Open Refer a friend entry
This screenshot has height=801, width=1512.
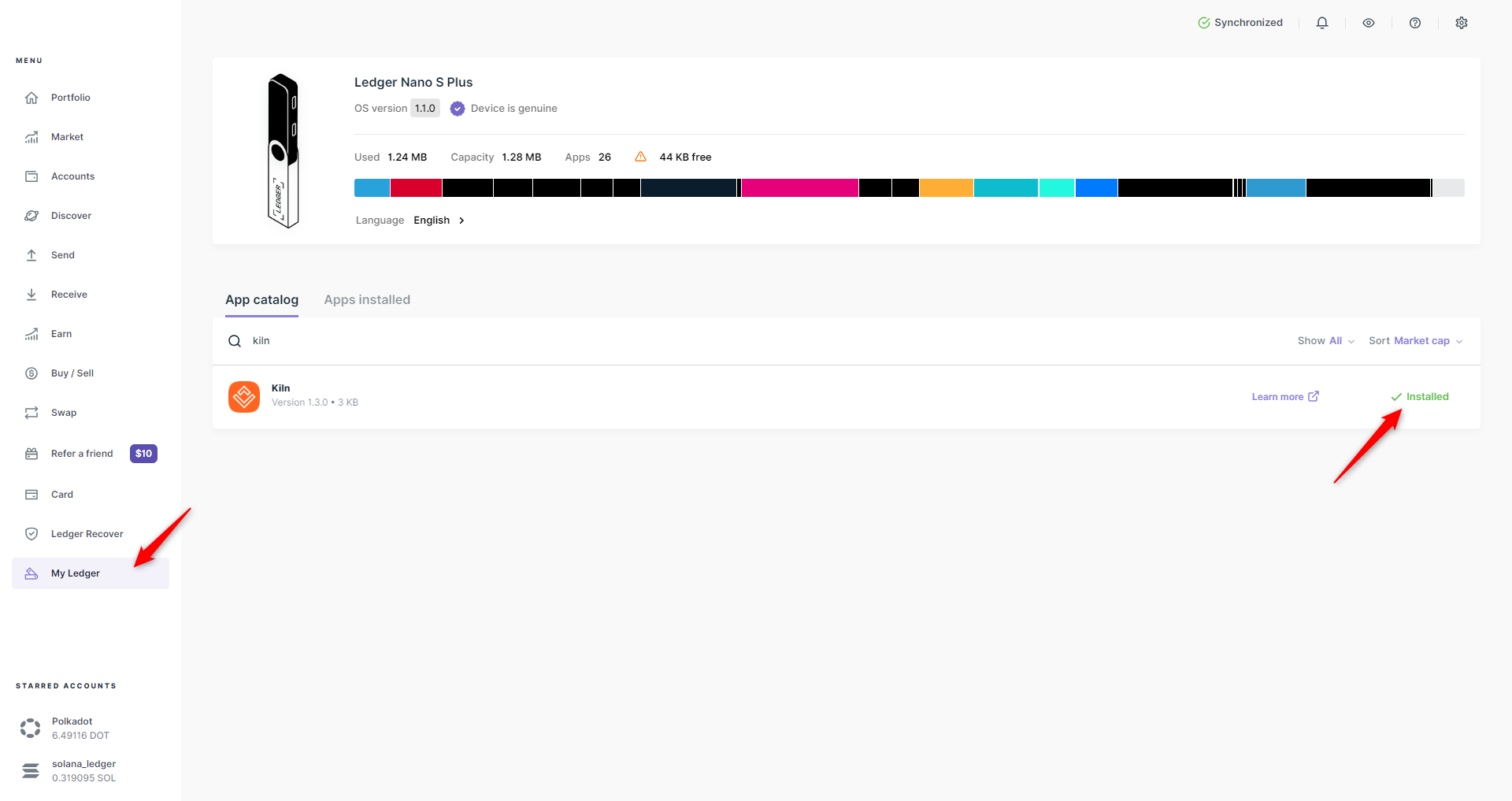[x=91, y=454]
